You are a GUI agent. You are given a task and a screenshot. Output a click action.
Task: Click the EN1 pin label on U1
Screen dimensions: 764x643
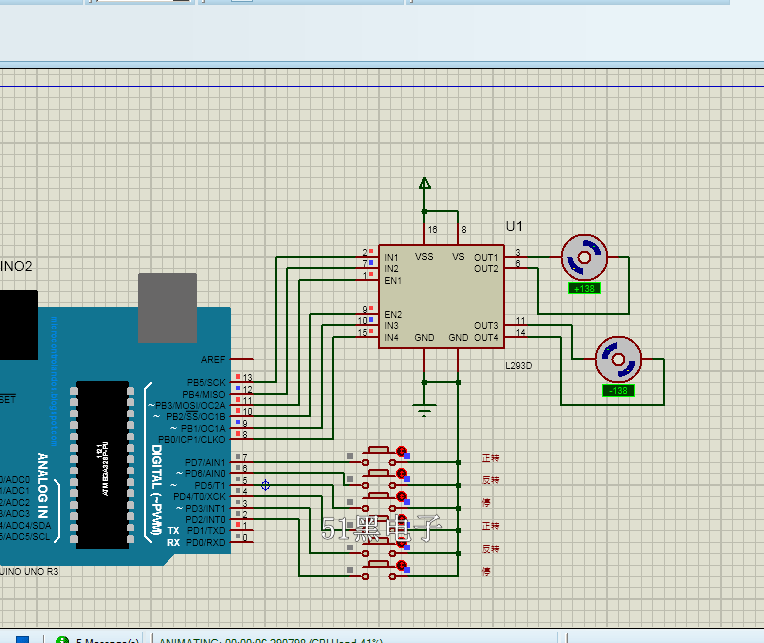[x=393, y=281]
